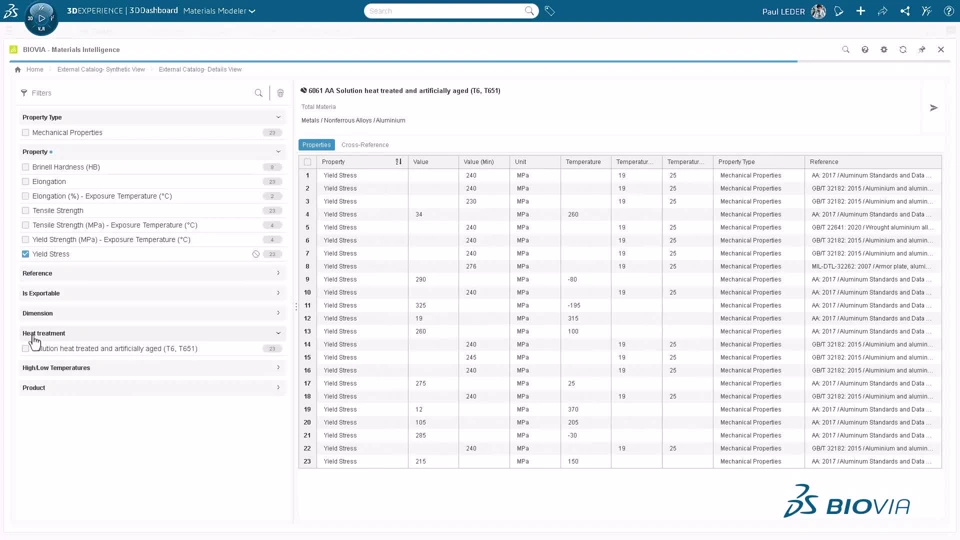Click the filter search magnifier icon
This screenshot has width=960, height=540.
258,93
